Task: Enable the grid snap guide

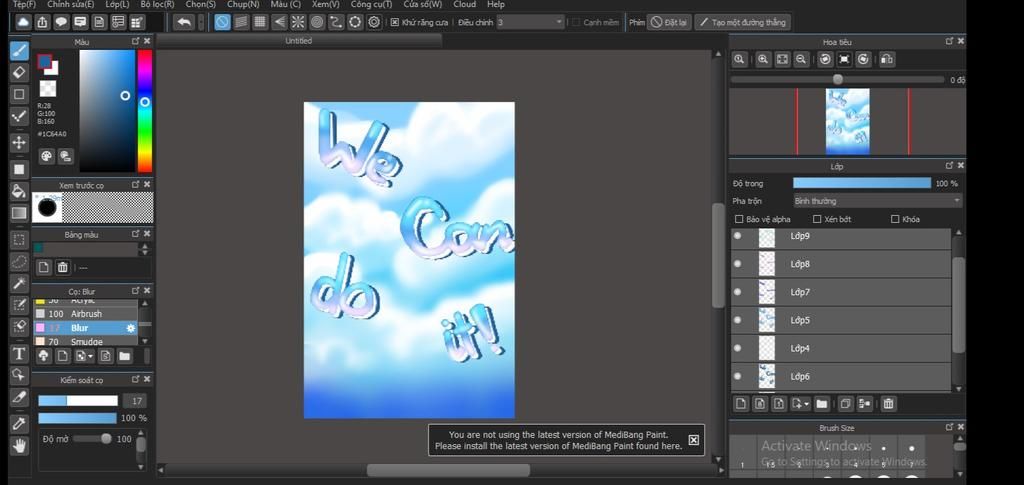Action: tap(260, 22)
